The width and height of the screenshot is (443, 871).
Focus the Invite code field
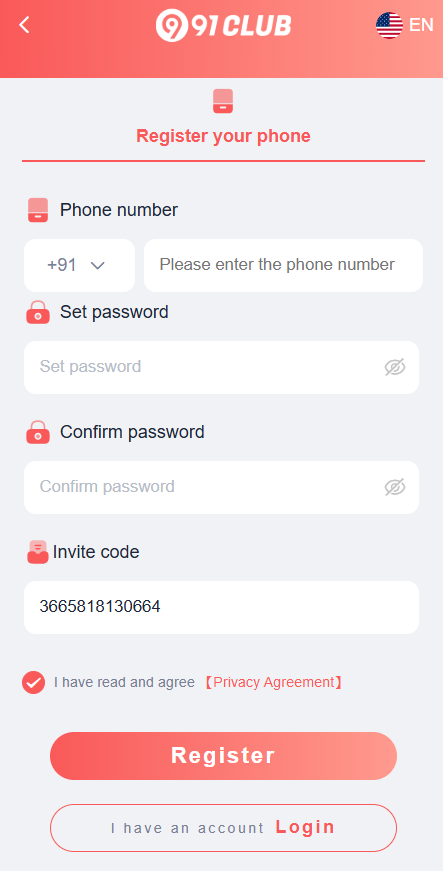[221, 607]
